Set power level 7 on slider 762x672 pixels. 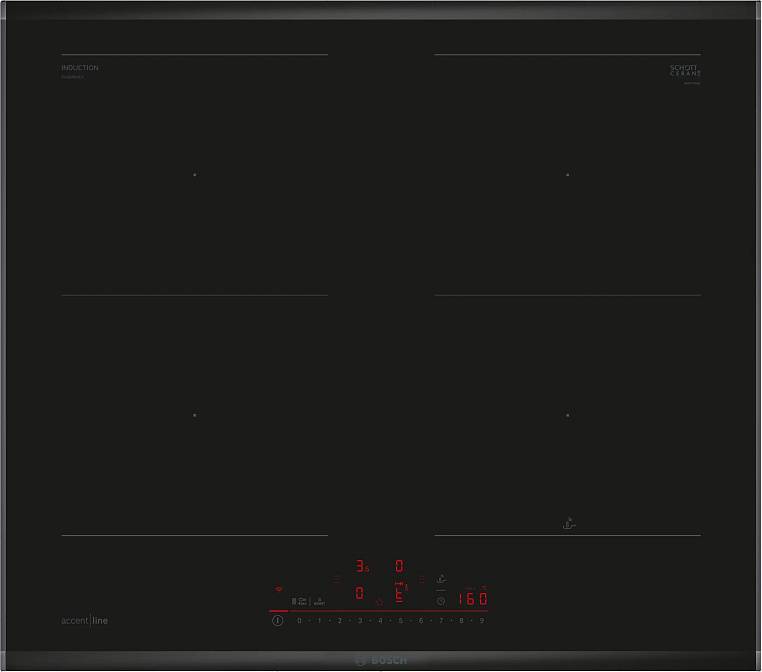pos(441,620)
